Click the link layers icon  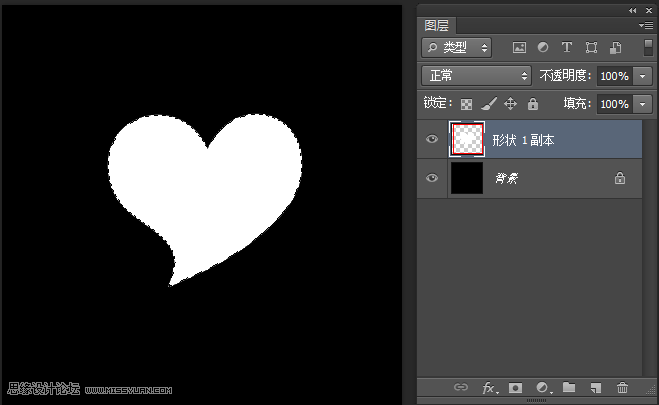tap(461, 387)
